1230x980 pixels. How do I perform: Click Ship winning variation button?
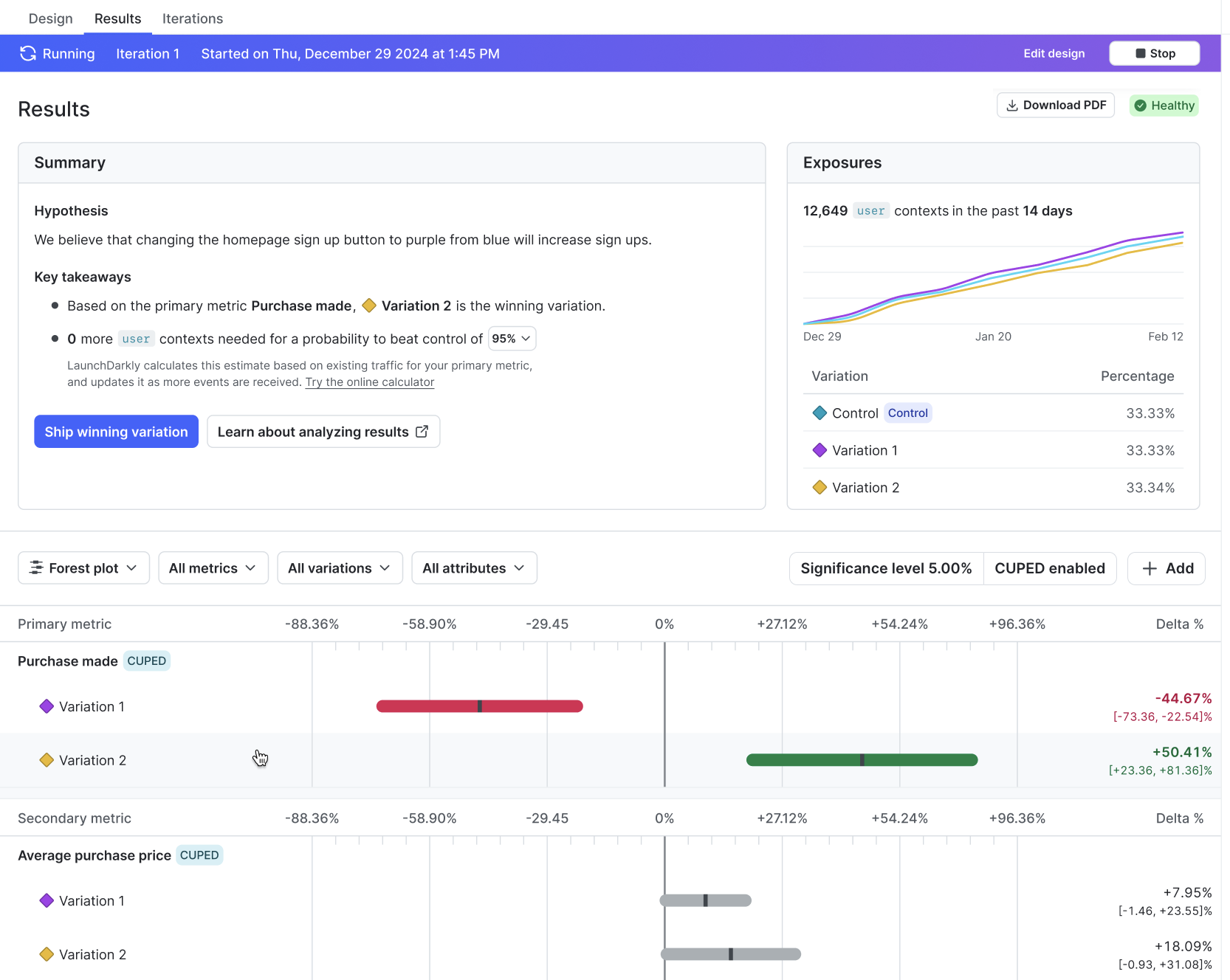[116, 432]
